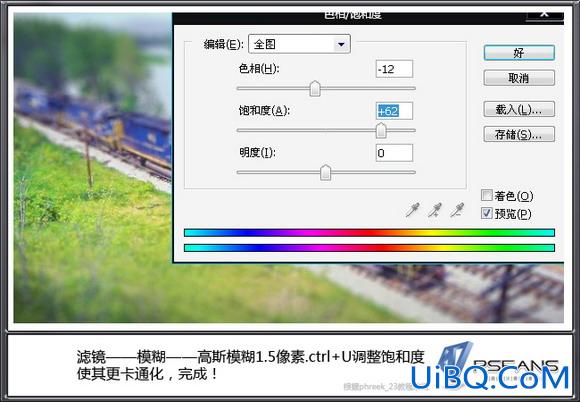The width and height of the screenshot is (580, 402).
Task: Click the 饱和度(A): label
Action: [x=264, y=110]
